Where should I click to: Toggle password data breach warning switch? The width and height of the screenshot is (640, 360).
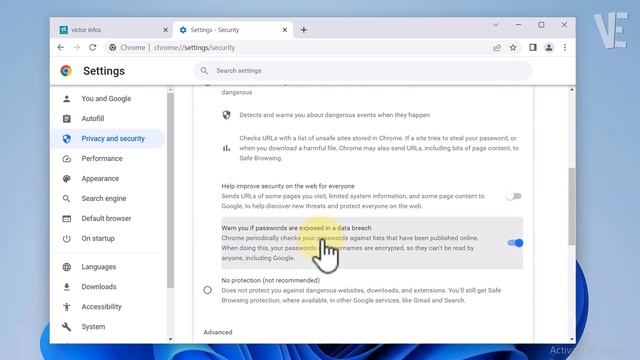click(x=515, y=243)
